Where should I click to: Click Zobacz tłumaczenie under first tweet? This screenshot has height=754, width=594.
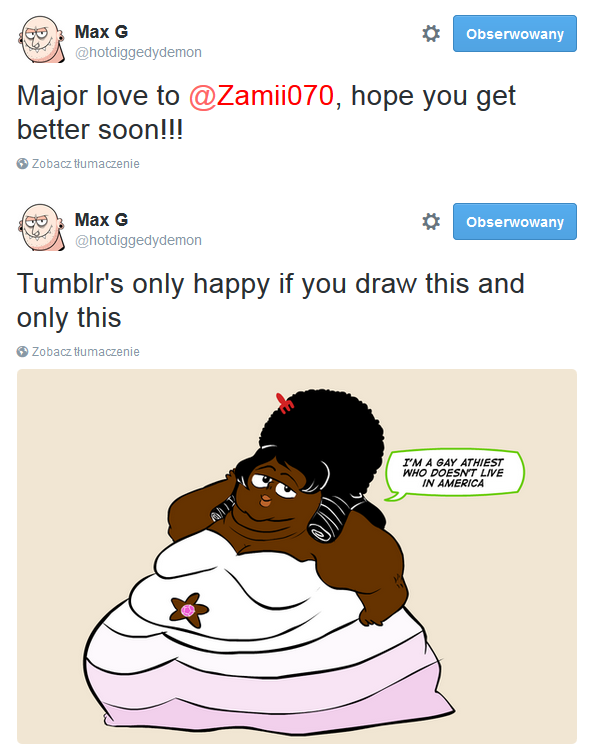coord(86,163)
